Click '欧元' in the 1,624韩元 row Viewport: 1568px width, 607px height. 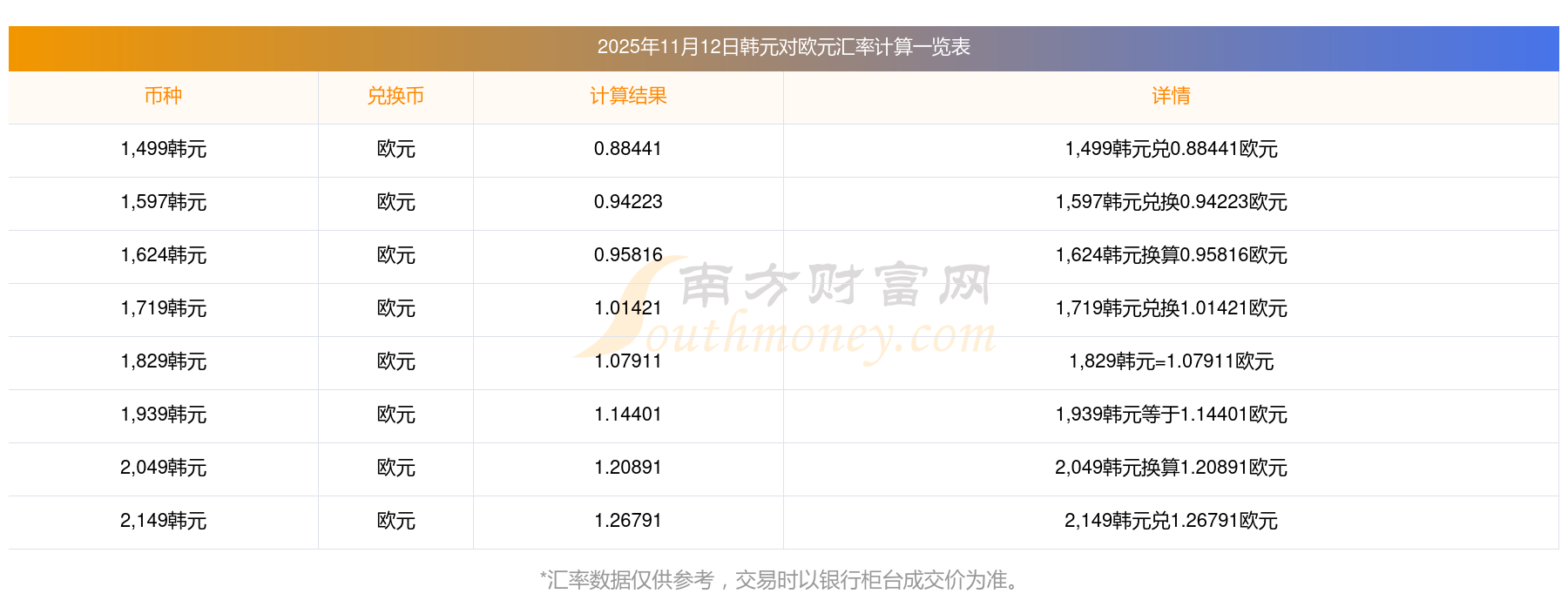[x=395, y=255]
